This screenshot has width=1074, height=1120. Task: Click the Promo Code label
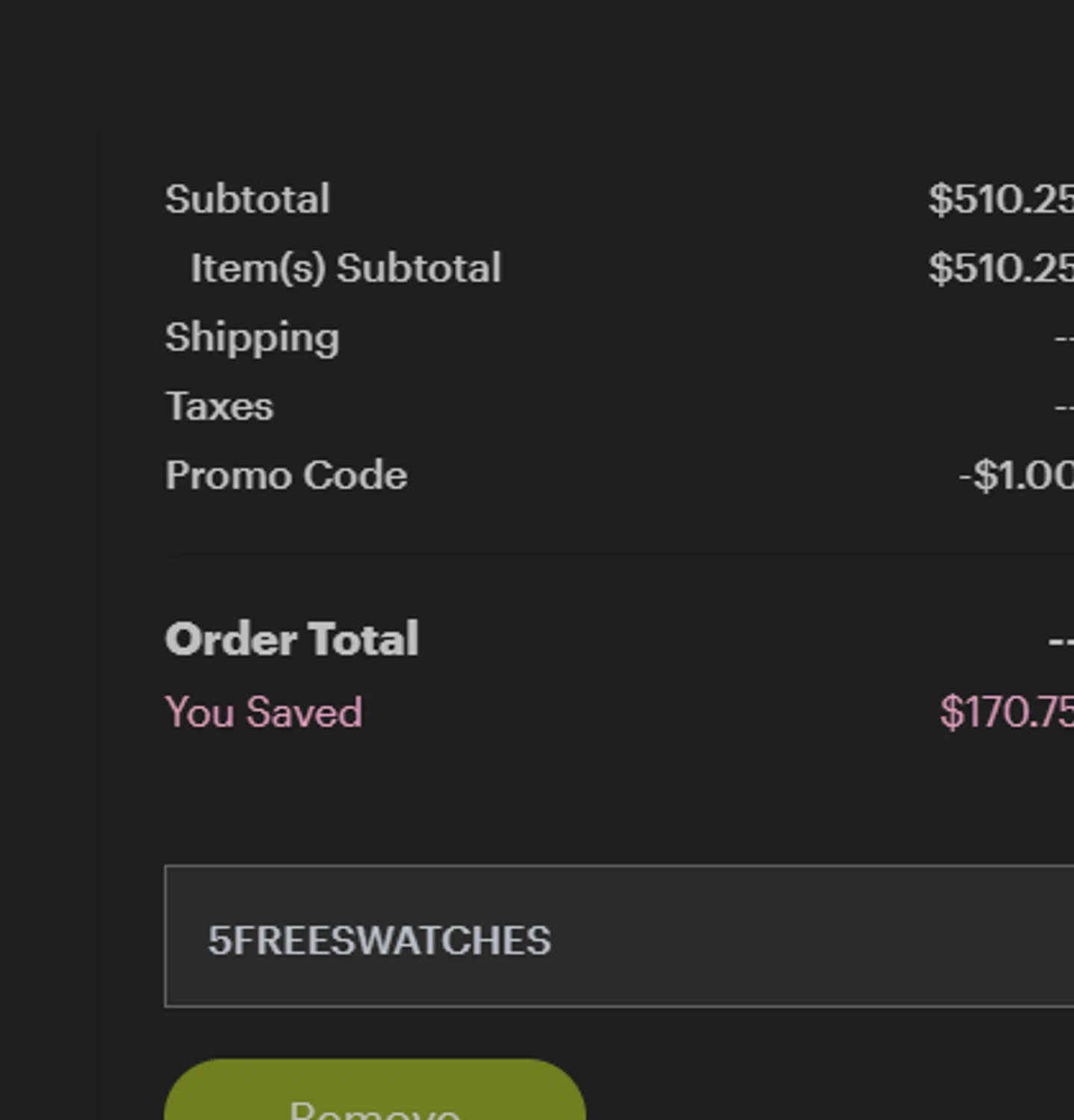(286, 475)
